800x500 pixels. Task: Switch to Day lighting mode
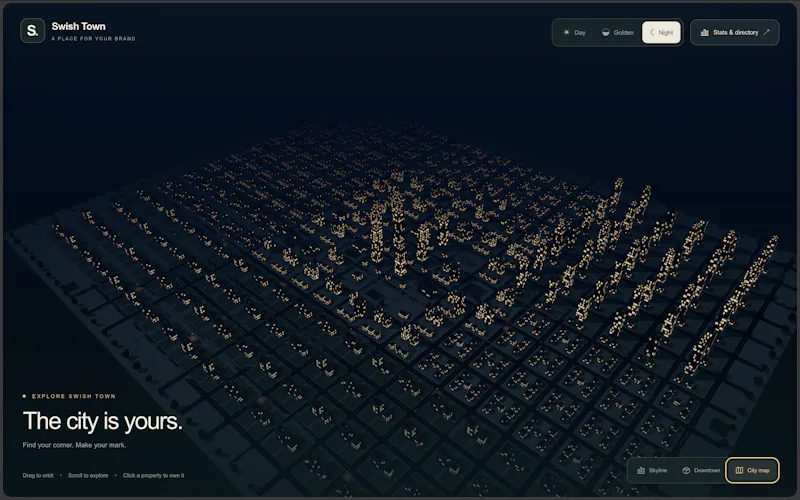click(x=574, y=33)
